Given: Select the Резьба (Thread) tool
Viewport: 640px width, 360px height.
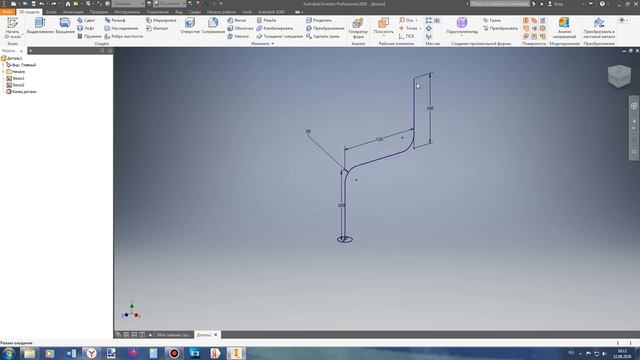Looking at the screenshot, I should [x=267, y=20].
